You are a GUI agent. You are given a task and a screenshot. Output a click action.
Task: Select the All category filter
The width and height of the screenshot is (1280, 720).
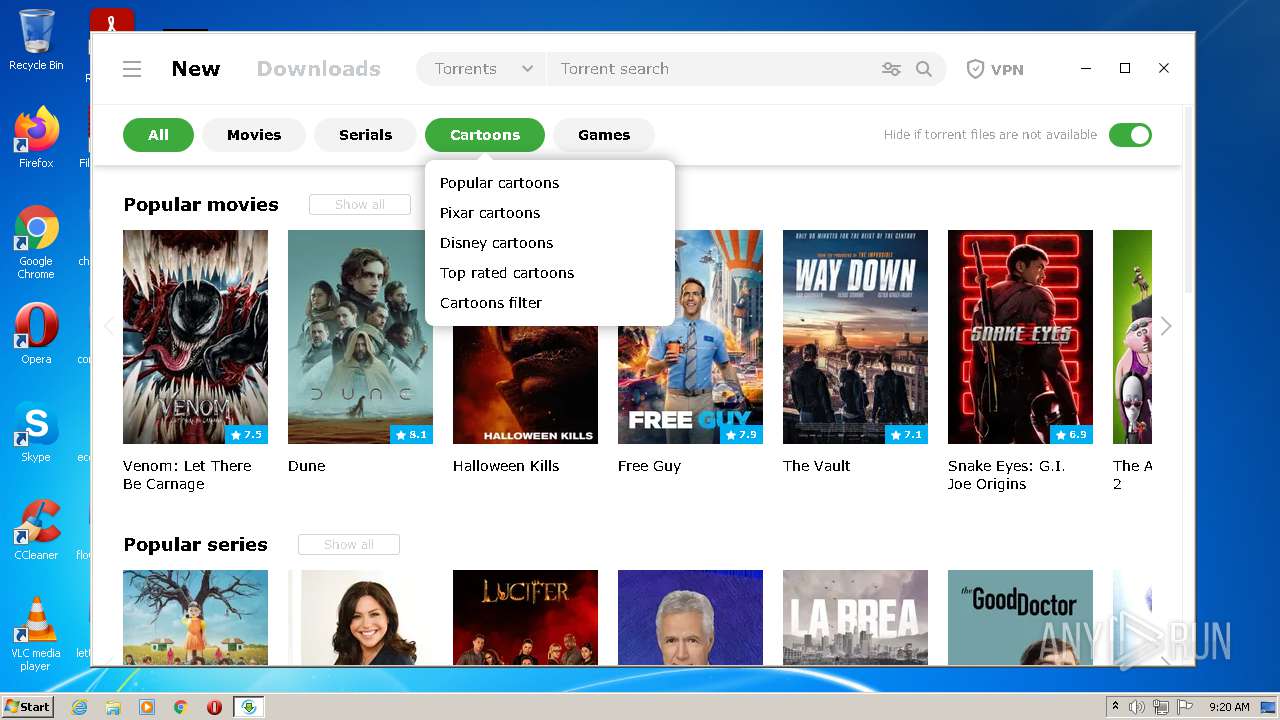coord(158,135)
